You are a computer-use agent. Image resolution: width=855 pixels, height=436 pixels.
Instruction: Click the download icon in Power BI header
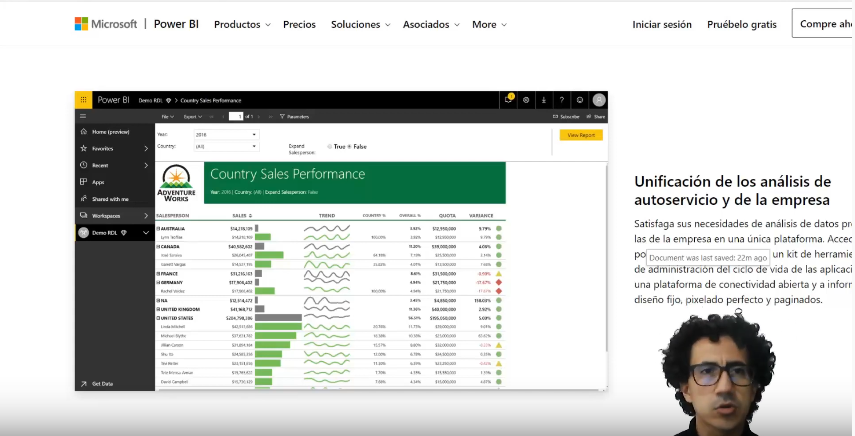pyautogui.click(x=544, y=100)
